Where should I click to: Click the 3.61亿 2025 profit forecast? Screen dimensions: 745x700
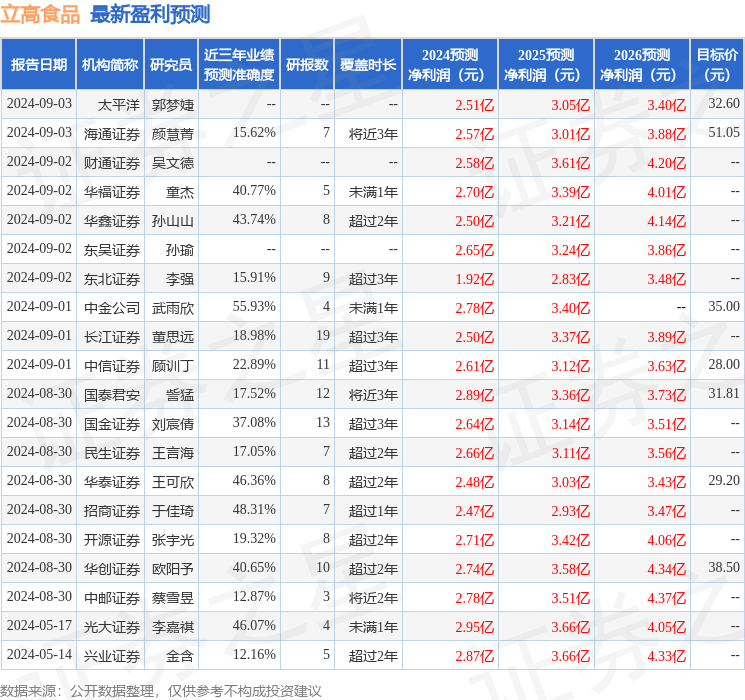point(570,163)
